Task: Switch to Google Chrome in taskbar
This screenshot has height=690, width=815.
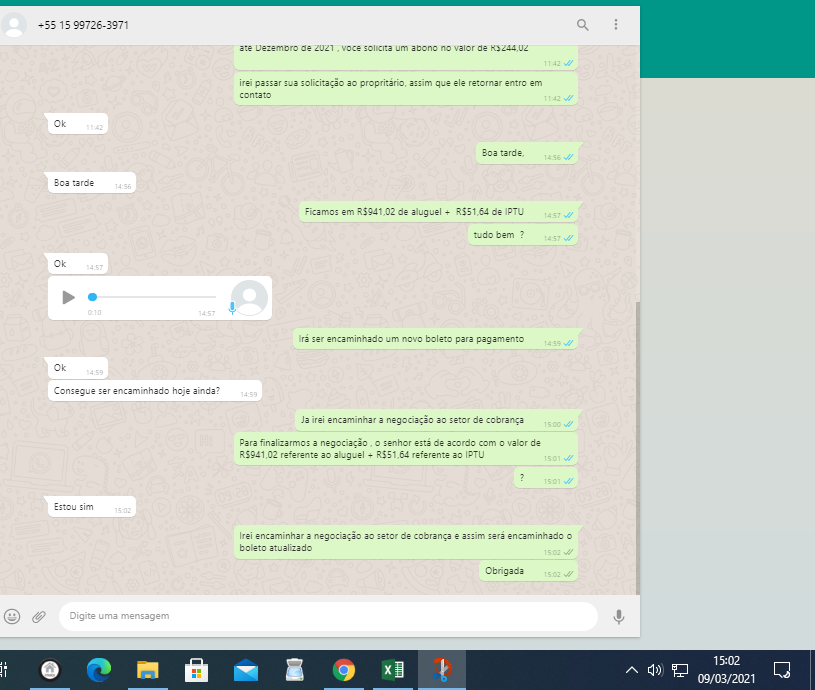Action: point(344,670)
